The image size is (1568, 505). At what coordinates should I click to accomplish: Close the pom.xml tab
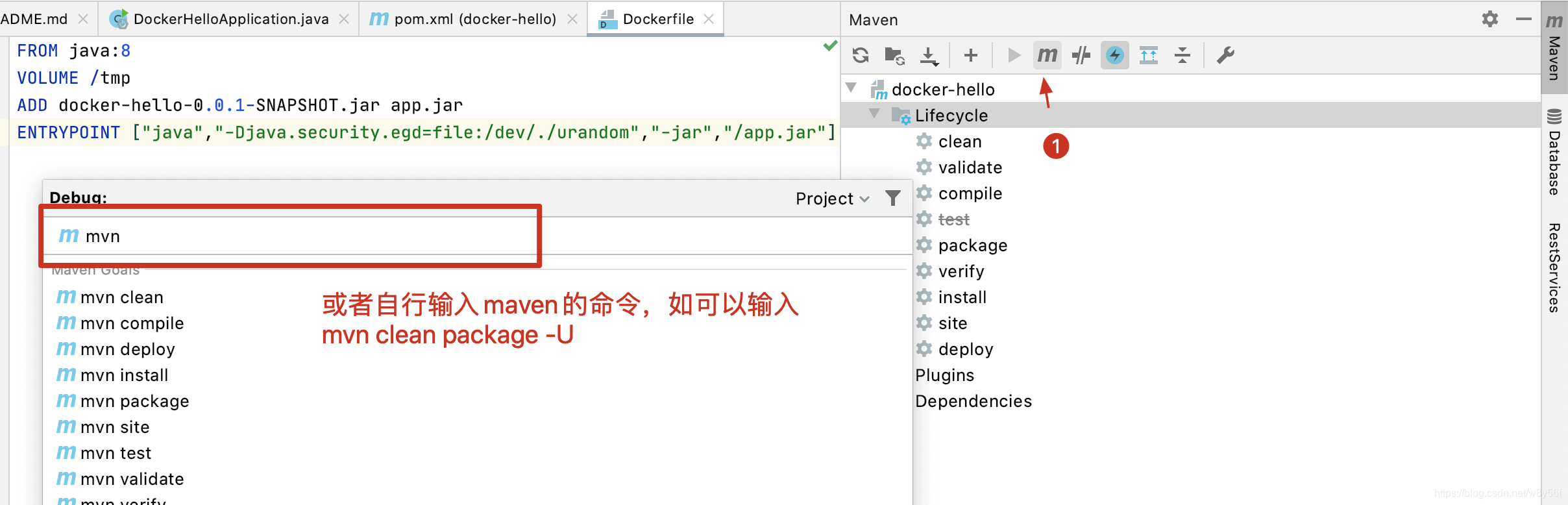(x=572, y=19)
